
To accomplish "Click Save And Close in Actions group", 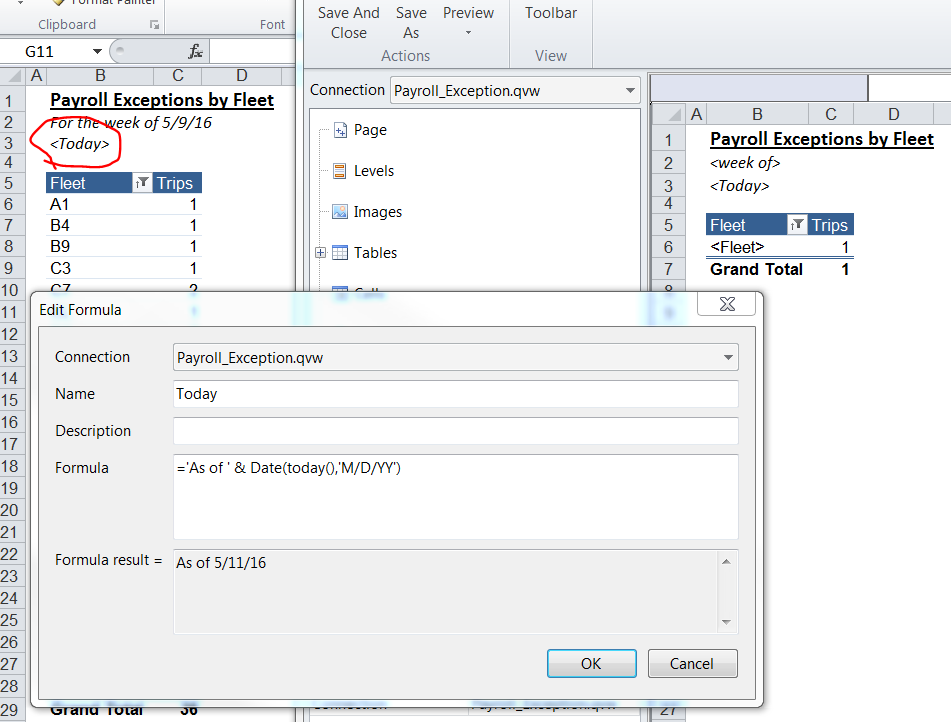I will [x=349, y=23].
